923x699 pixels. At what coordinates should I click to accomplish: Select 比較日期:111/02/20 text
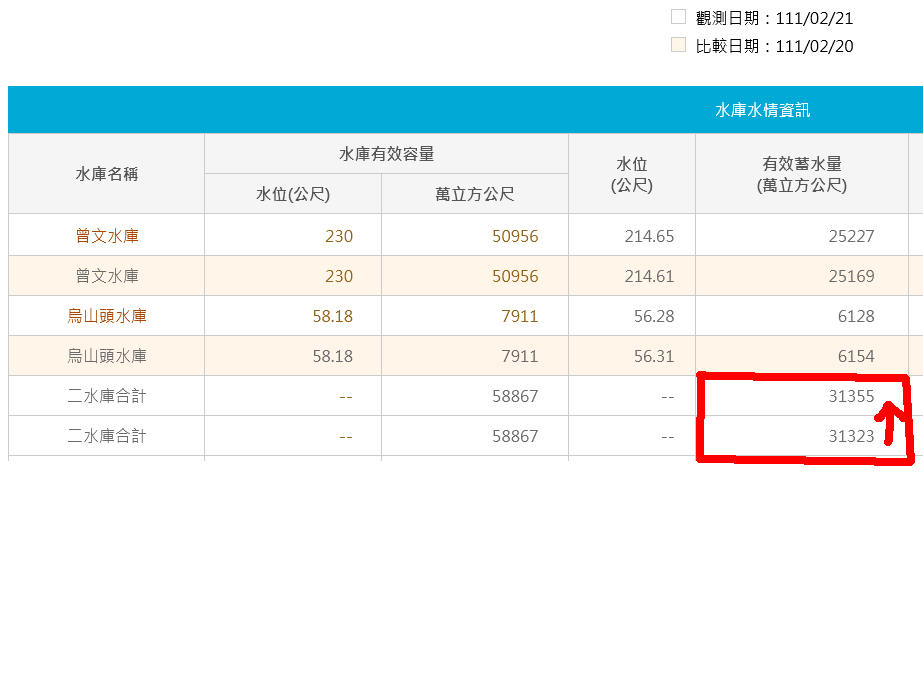point(774,46)
